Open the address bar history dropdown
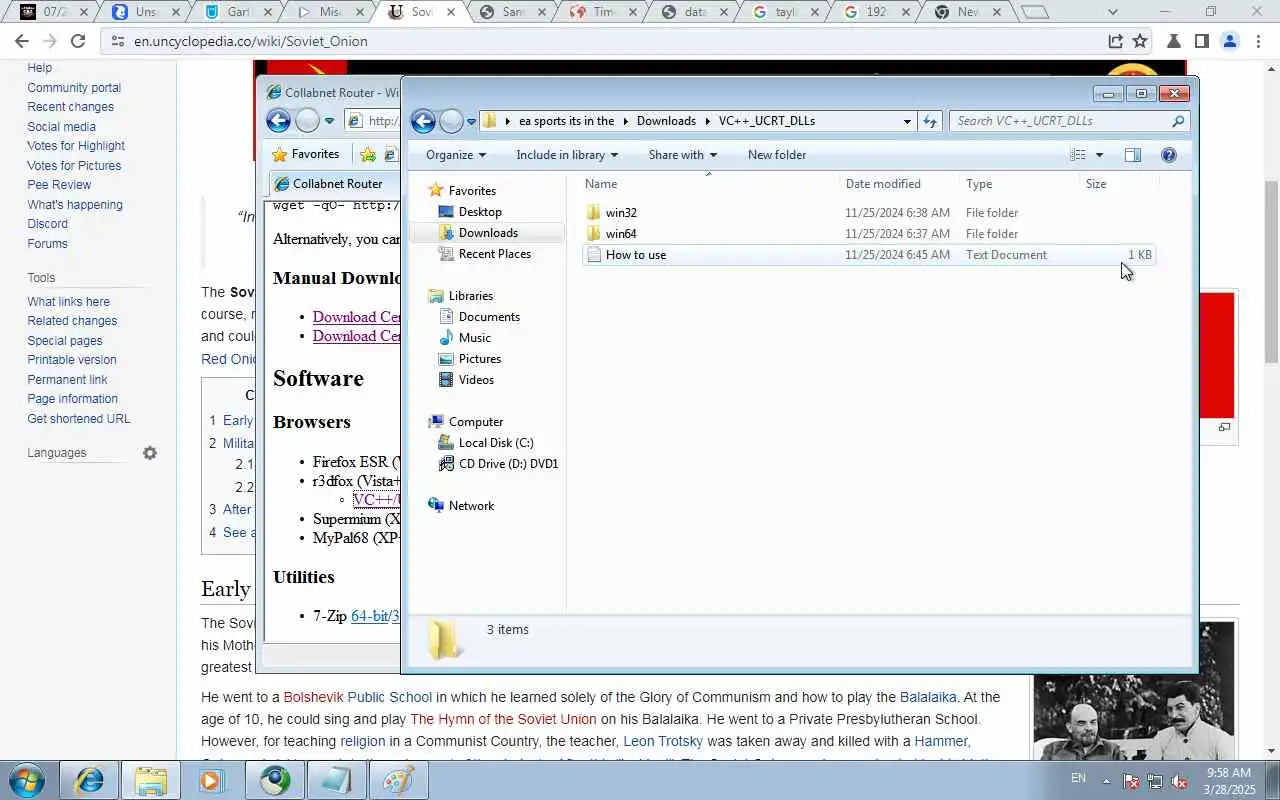 coord(907,121)
